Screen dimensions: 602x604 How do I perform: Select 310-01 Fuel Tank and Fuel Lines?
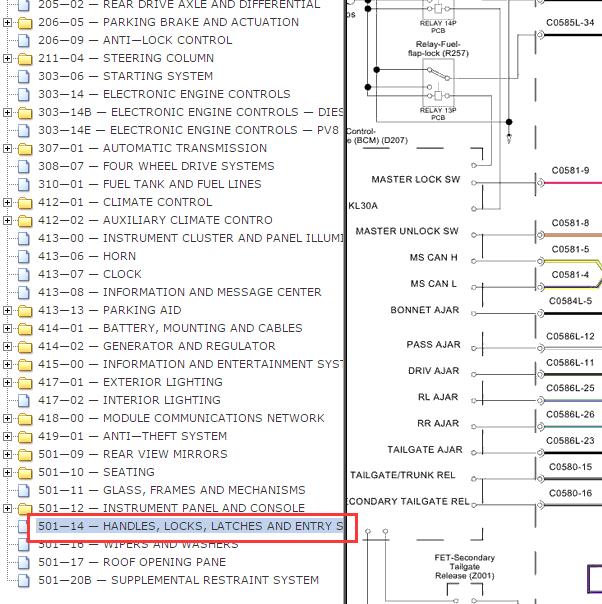[149, 184]
